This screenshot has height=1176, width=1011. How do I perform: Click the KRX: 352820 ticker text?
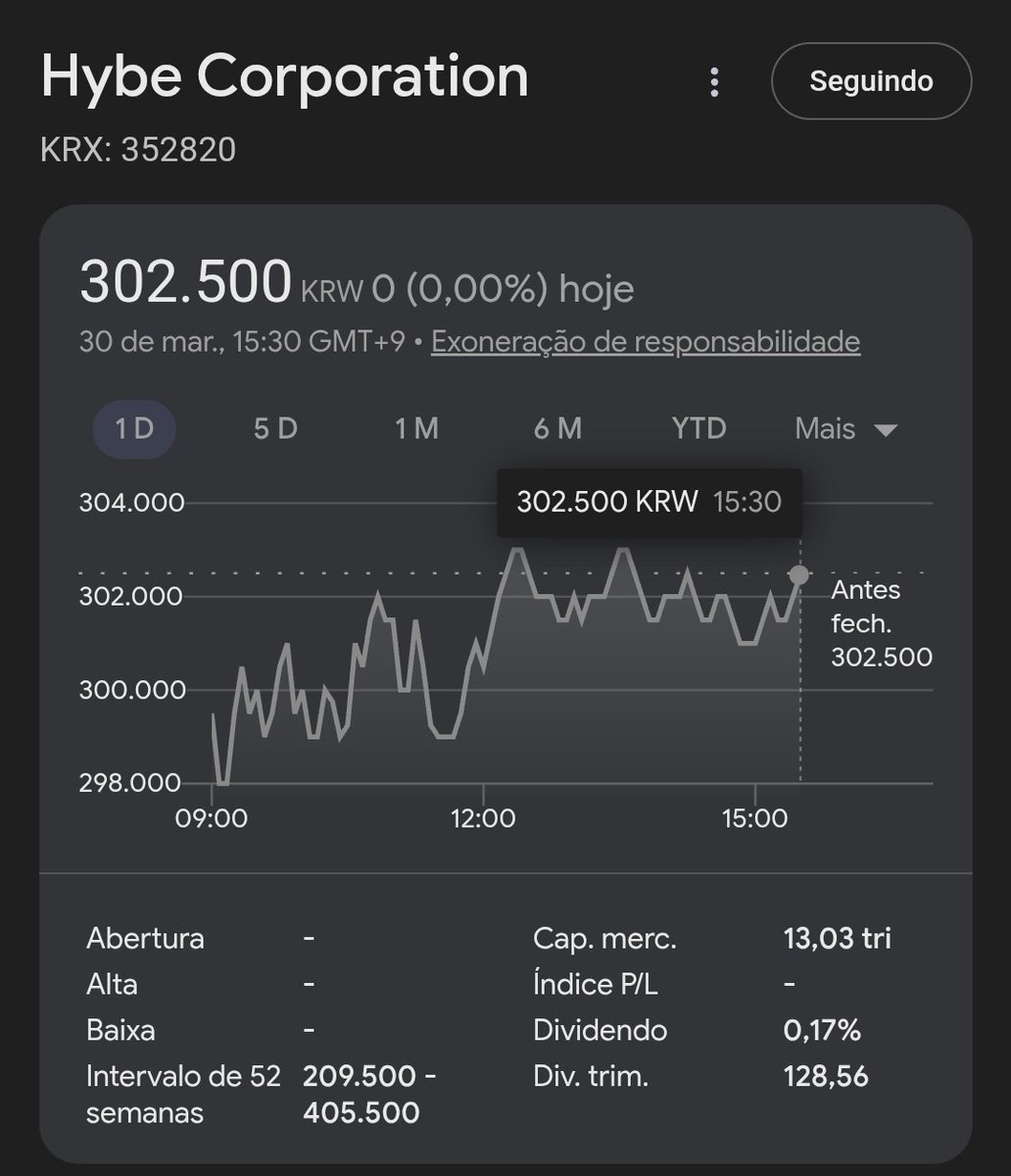[138, 150]
